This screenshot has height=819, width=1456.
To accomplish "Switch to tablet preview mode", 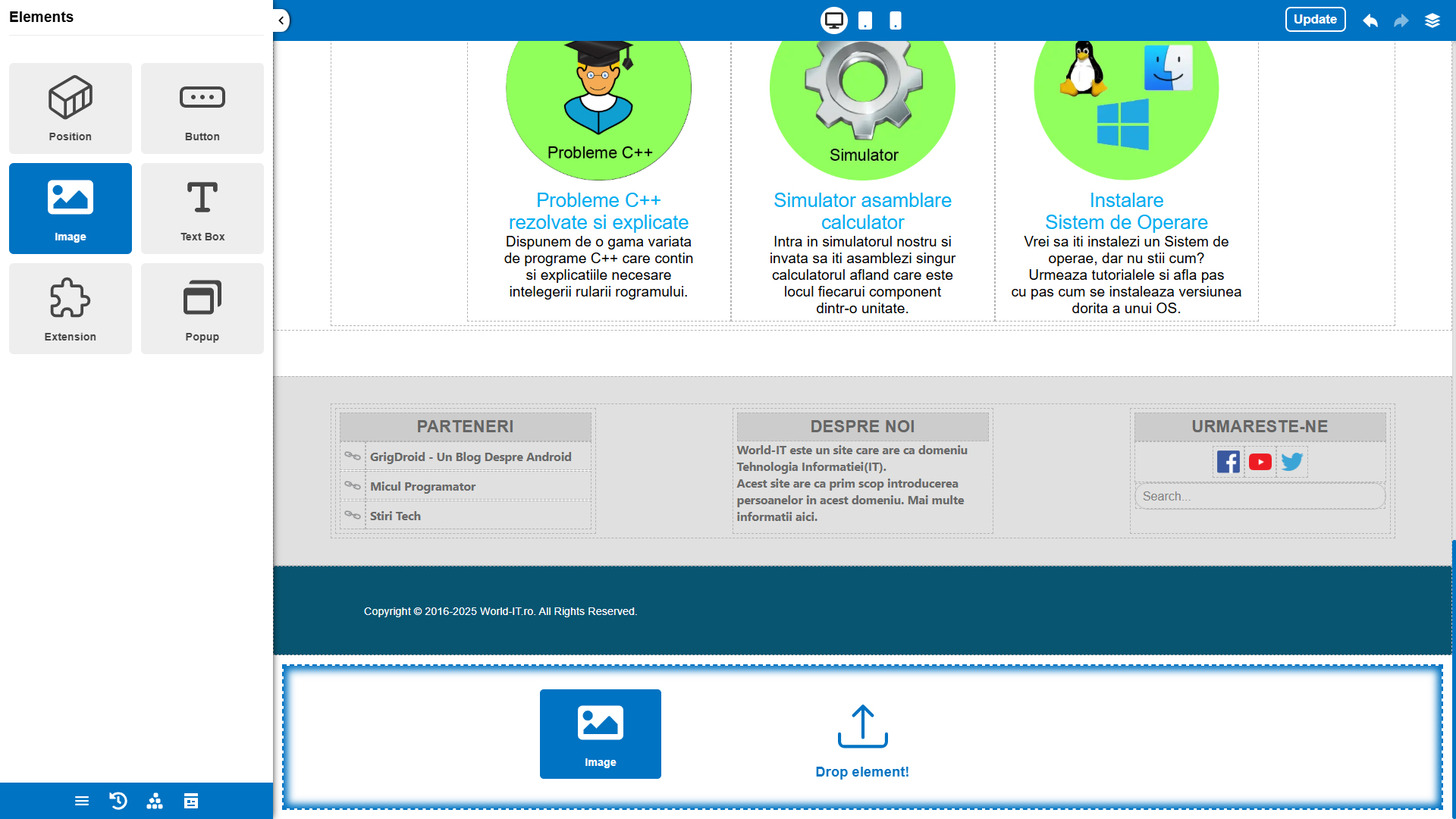I will tap(865, 20).
